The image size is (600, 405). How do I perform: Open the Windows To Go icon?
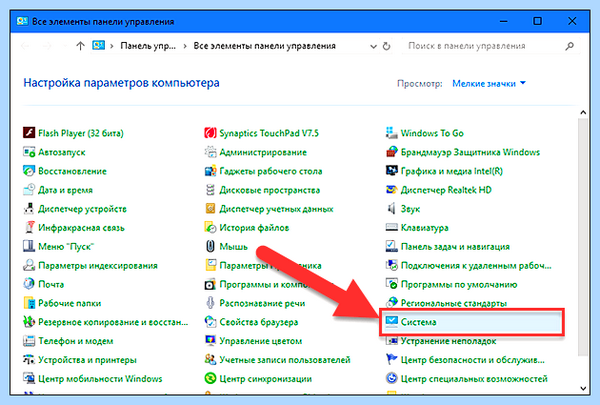(x=391, y=133)
